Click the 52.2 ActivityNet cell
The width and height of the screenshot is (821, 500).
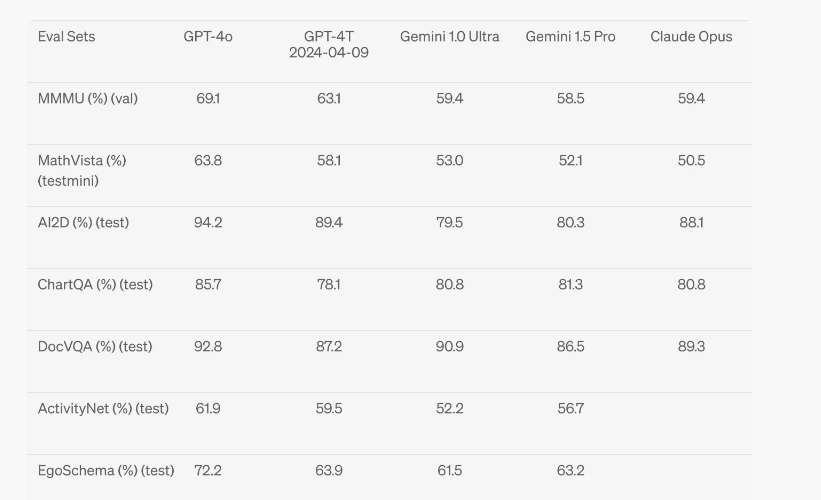click(x=449, y=408)
